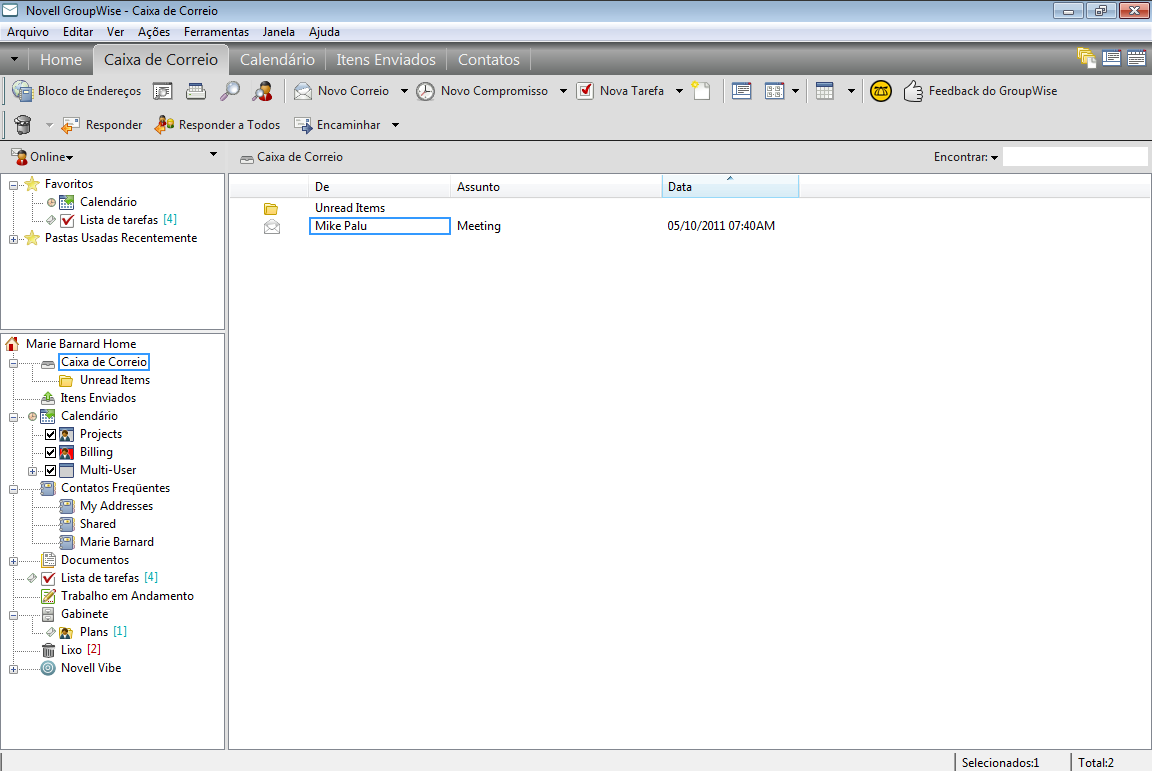Switch to the Home tab
This screenshot has height=771, width=1152.
[61, 60]
